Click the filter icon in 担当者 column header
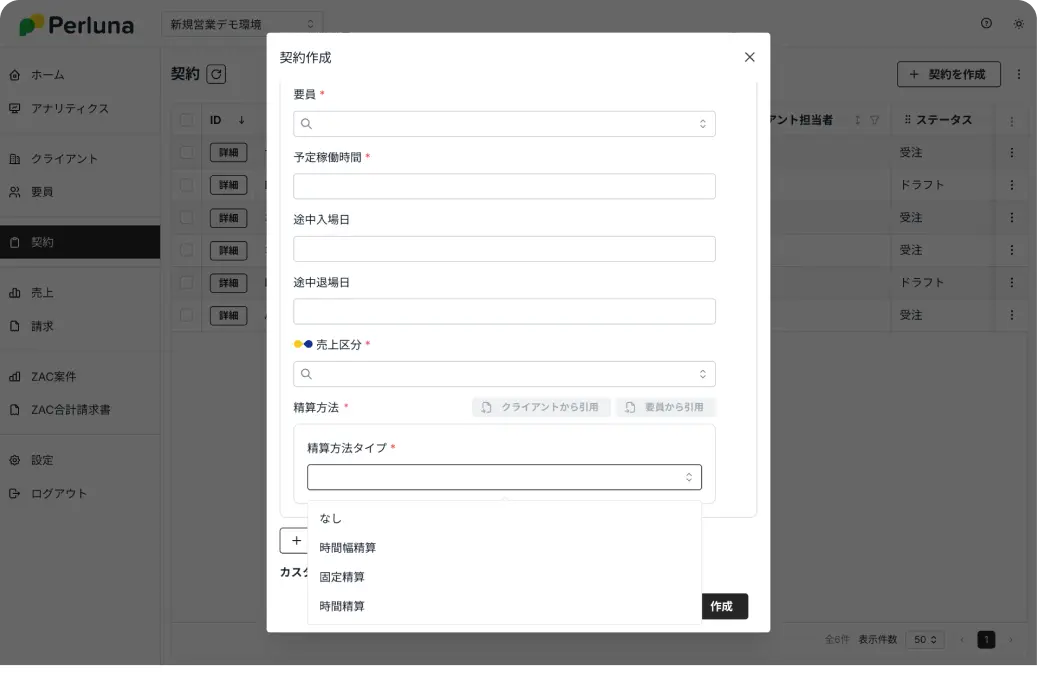Image resolution: width=1037 pixels, height=673 pixels. (875, 121)
